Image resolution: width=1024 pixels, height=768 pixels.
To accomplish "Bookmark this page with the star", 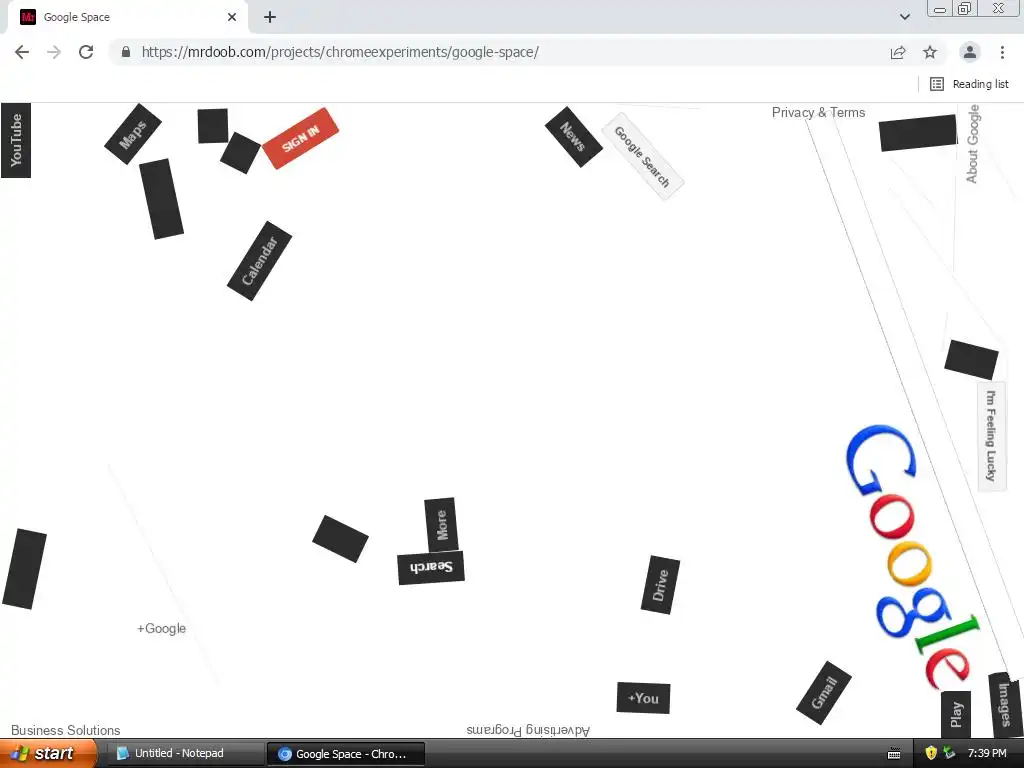I will pos(930,52).
